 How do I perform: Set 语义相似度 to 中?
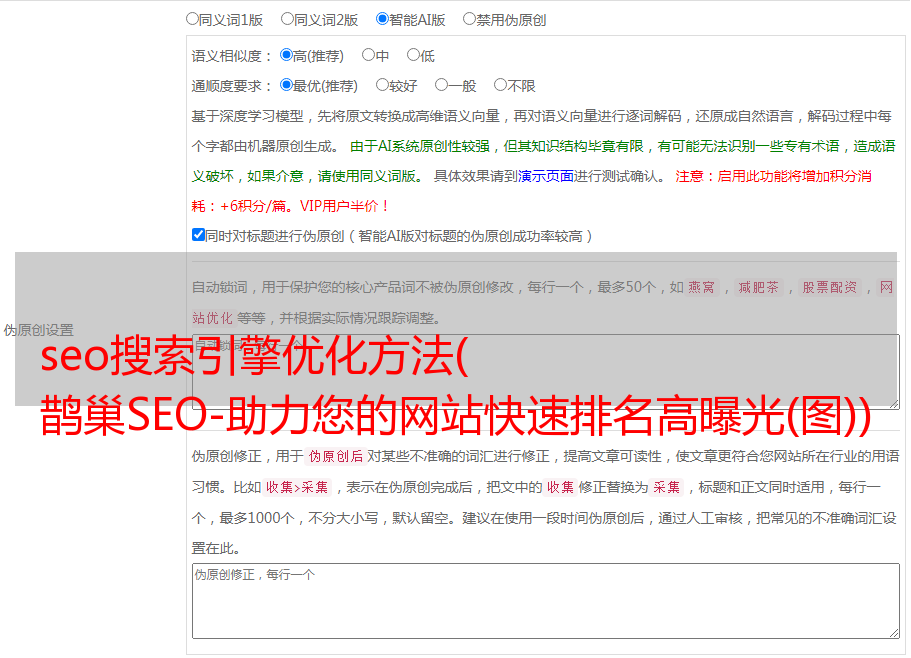click(368, 55)
